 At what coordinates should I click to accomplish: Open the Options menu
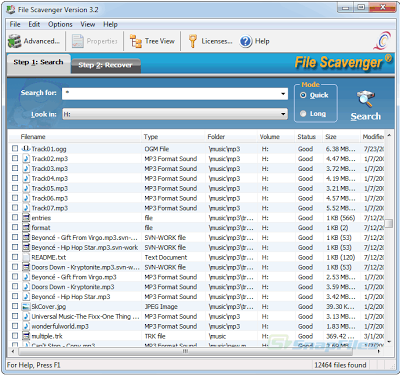click(60, 24)
